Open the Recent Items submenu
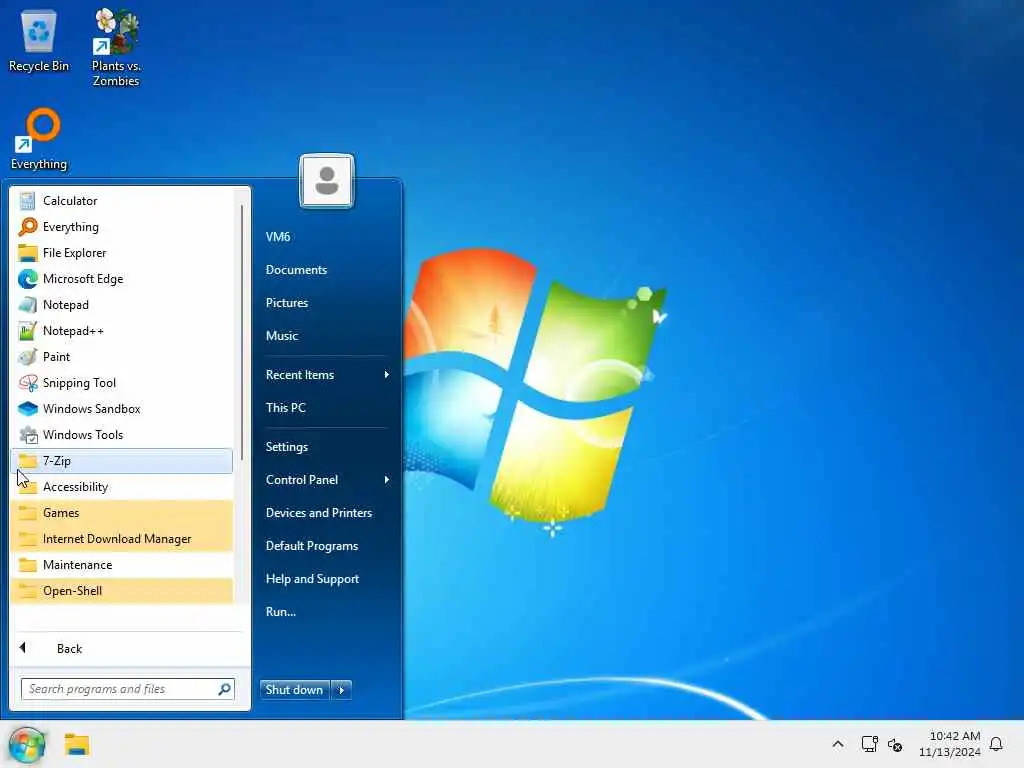This screenshot has width=1024, height=768. coord(327,375)
